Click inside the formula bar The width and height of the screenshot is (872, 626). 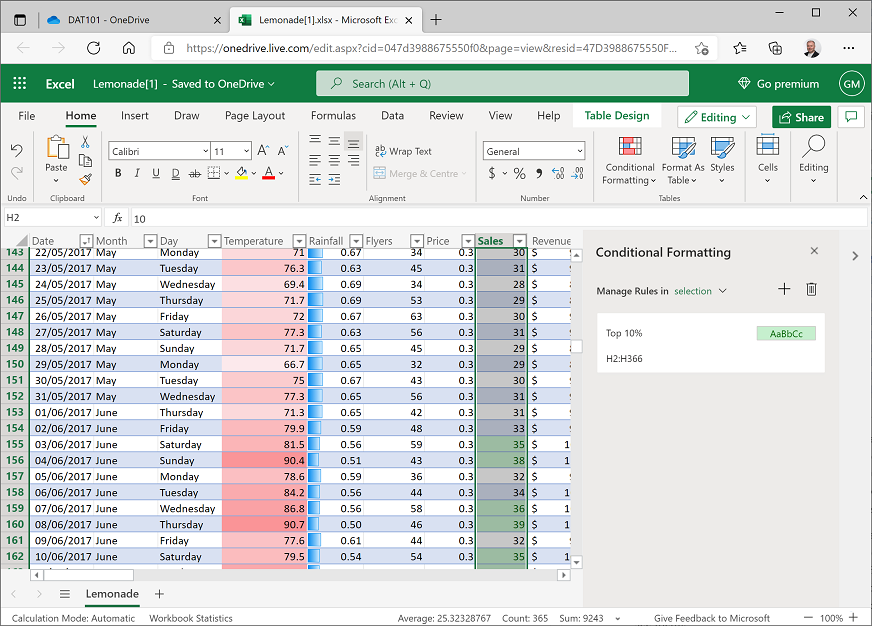point(300,217)
